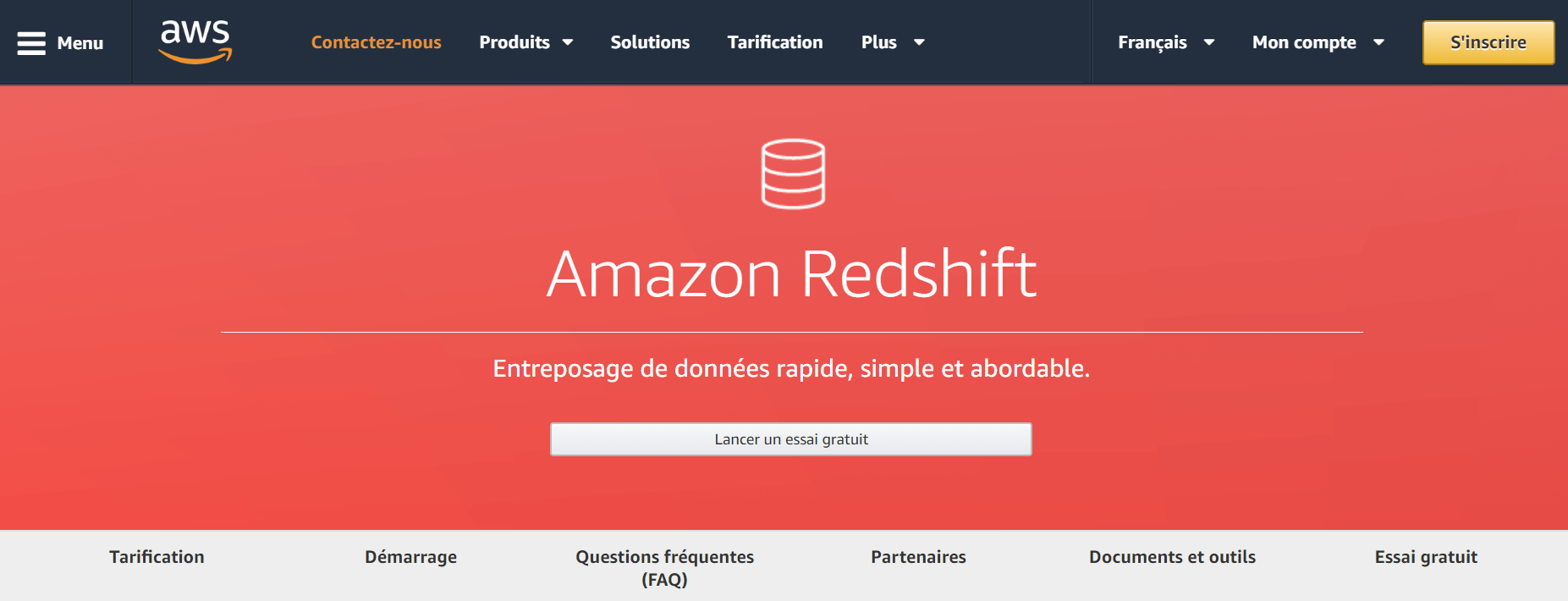Image resolution: width=1568 pixels, height=601 pixels.
Task: Select the Partenaires tab
Action: click(918, 557)
